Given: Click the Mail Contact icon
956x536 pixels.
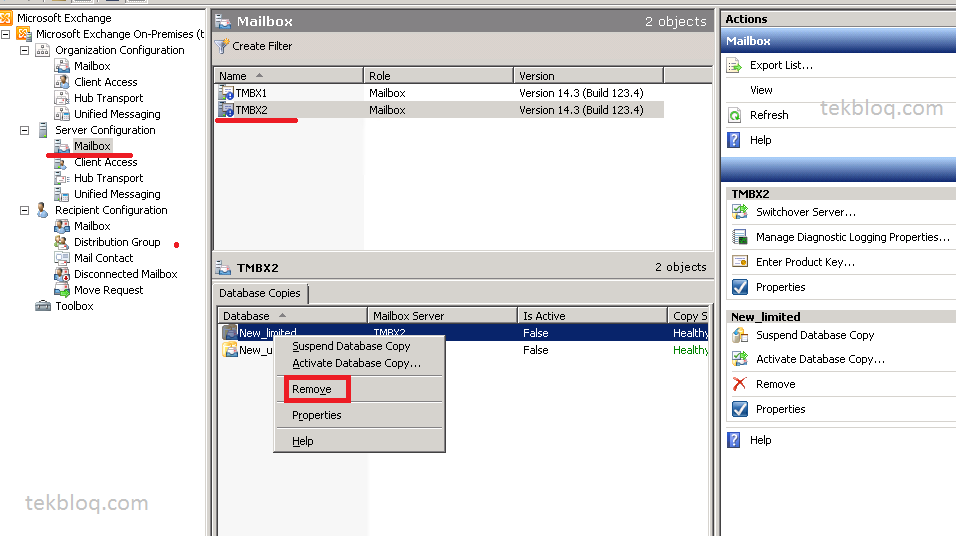Looking at the screenshot, I should point(62,258).
